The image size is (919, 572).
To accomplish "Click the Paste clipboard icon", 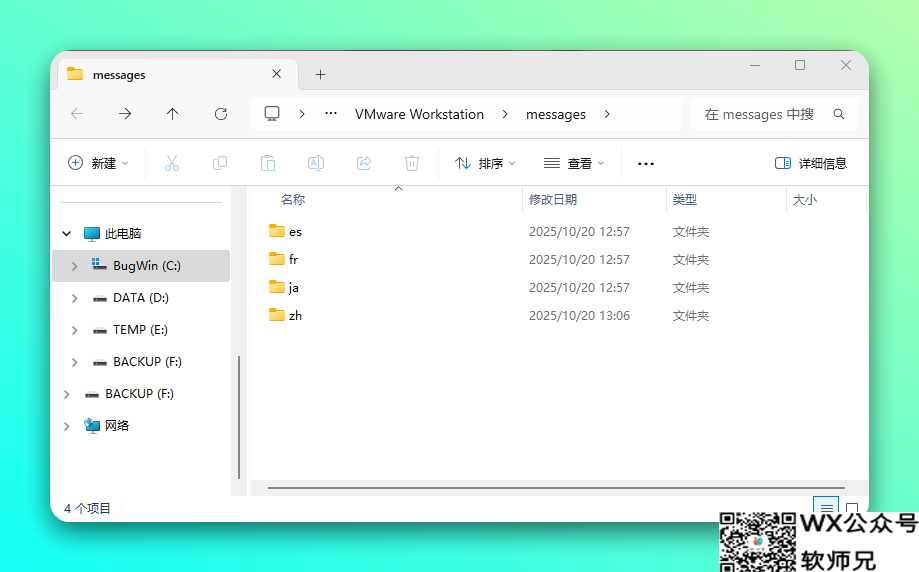I will [x=268, y=163].
